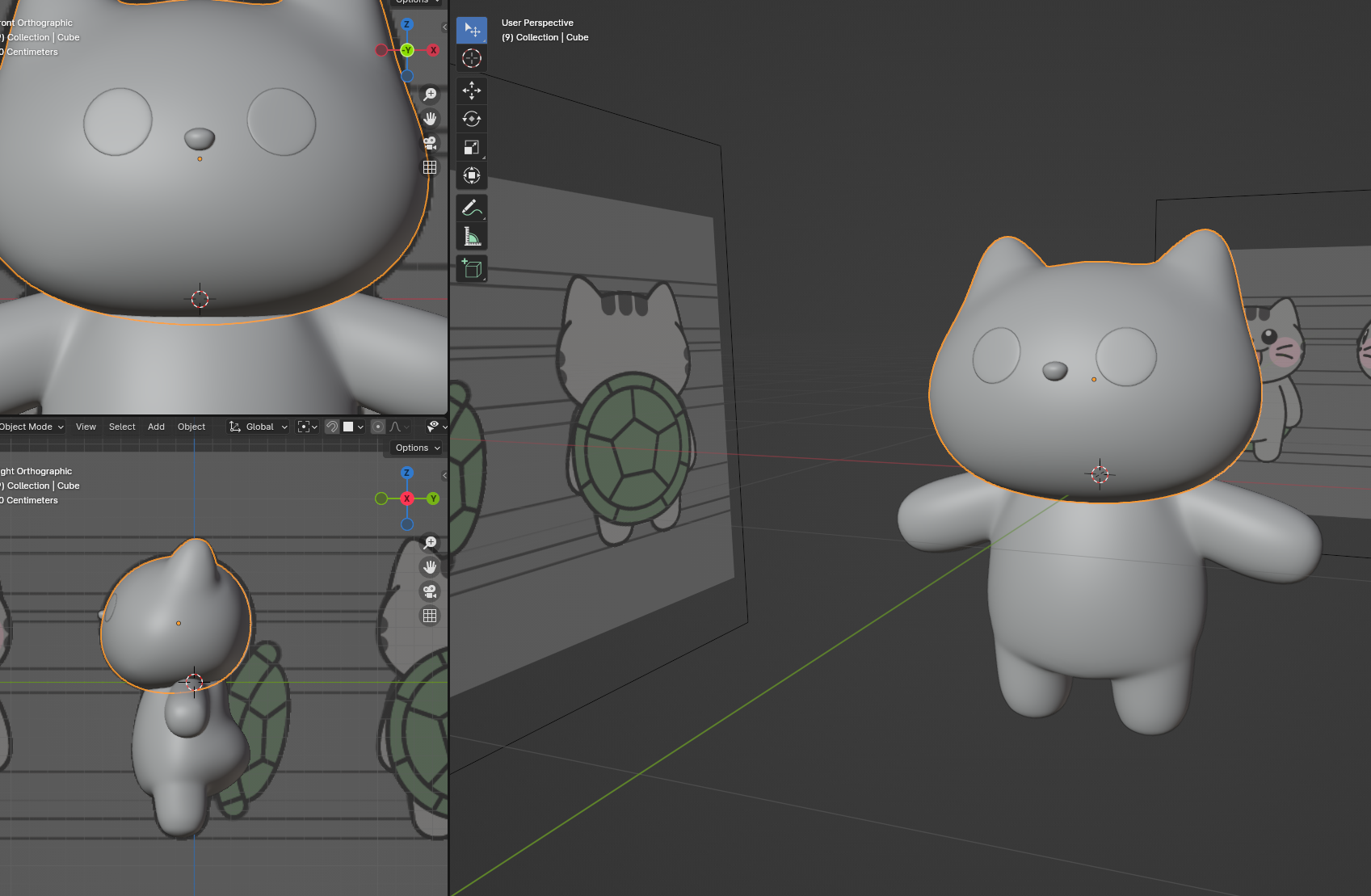This screenshot has height=896, width=1371.
Task: Click zoom magnifier in Front Orthographic view
Action: 430,95
